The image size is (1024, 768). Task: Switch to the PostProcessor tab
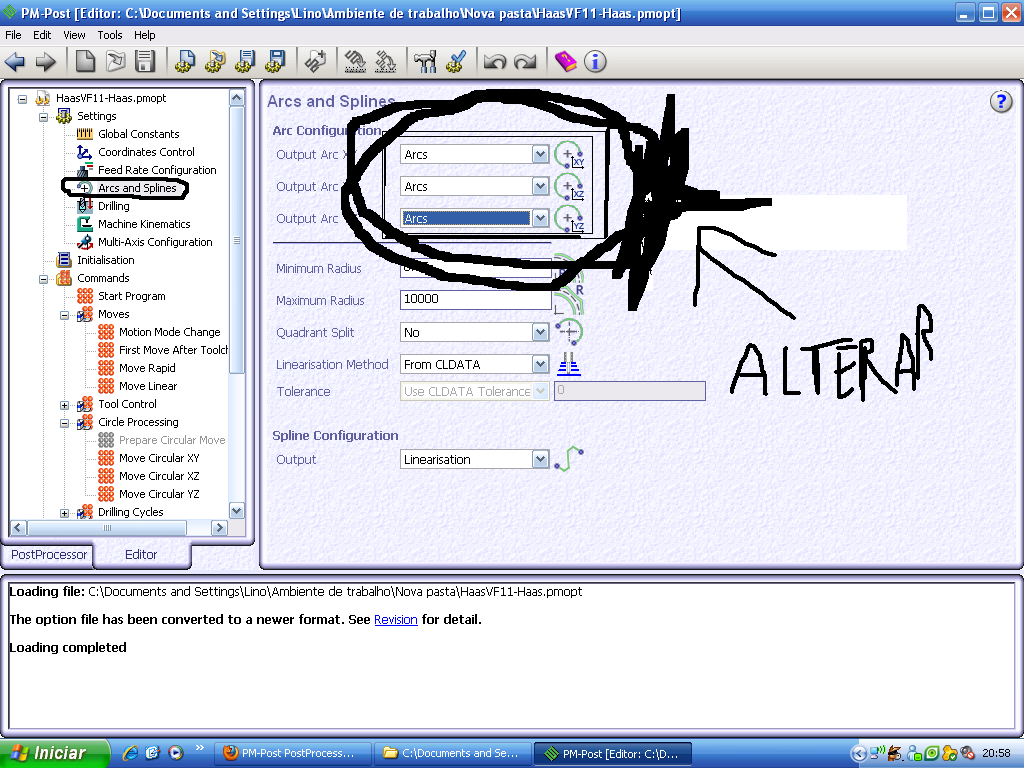(48, 554)
